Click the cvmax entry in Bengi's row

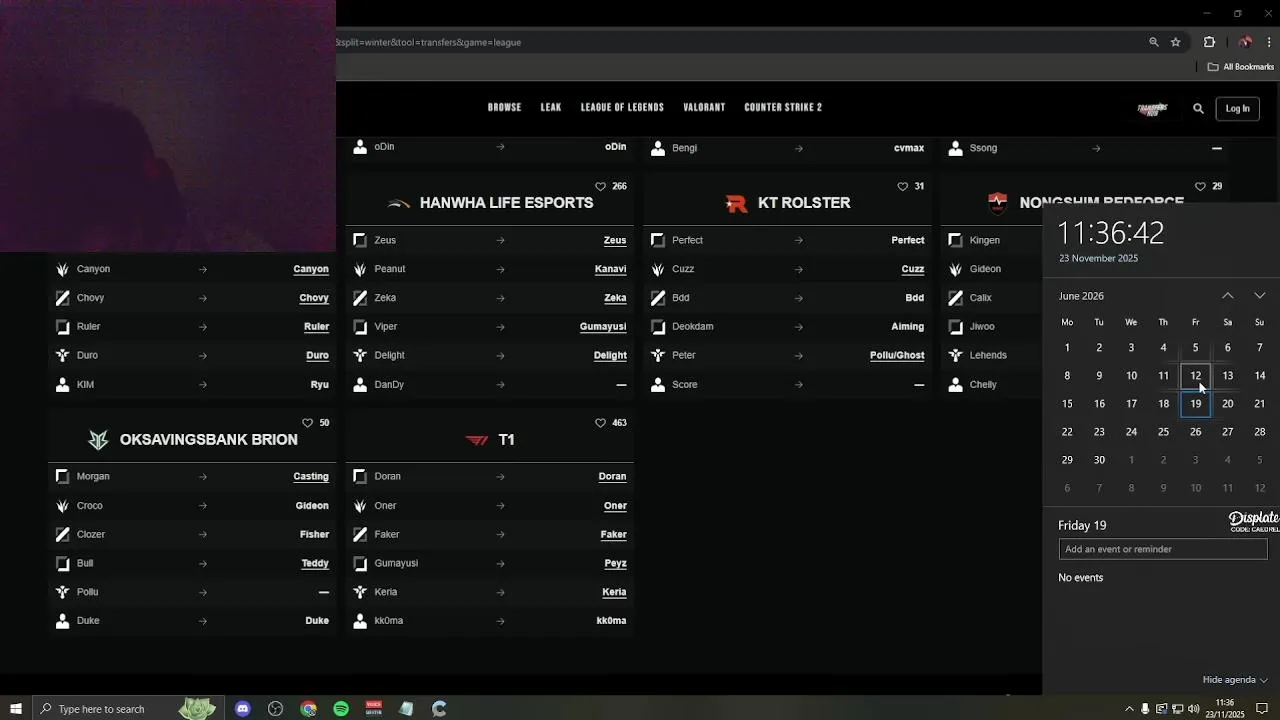coord(909,148)
